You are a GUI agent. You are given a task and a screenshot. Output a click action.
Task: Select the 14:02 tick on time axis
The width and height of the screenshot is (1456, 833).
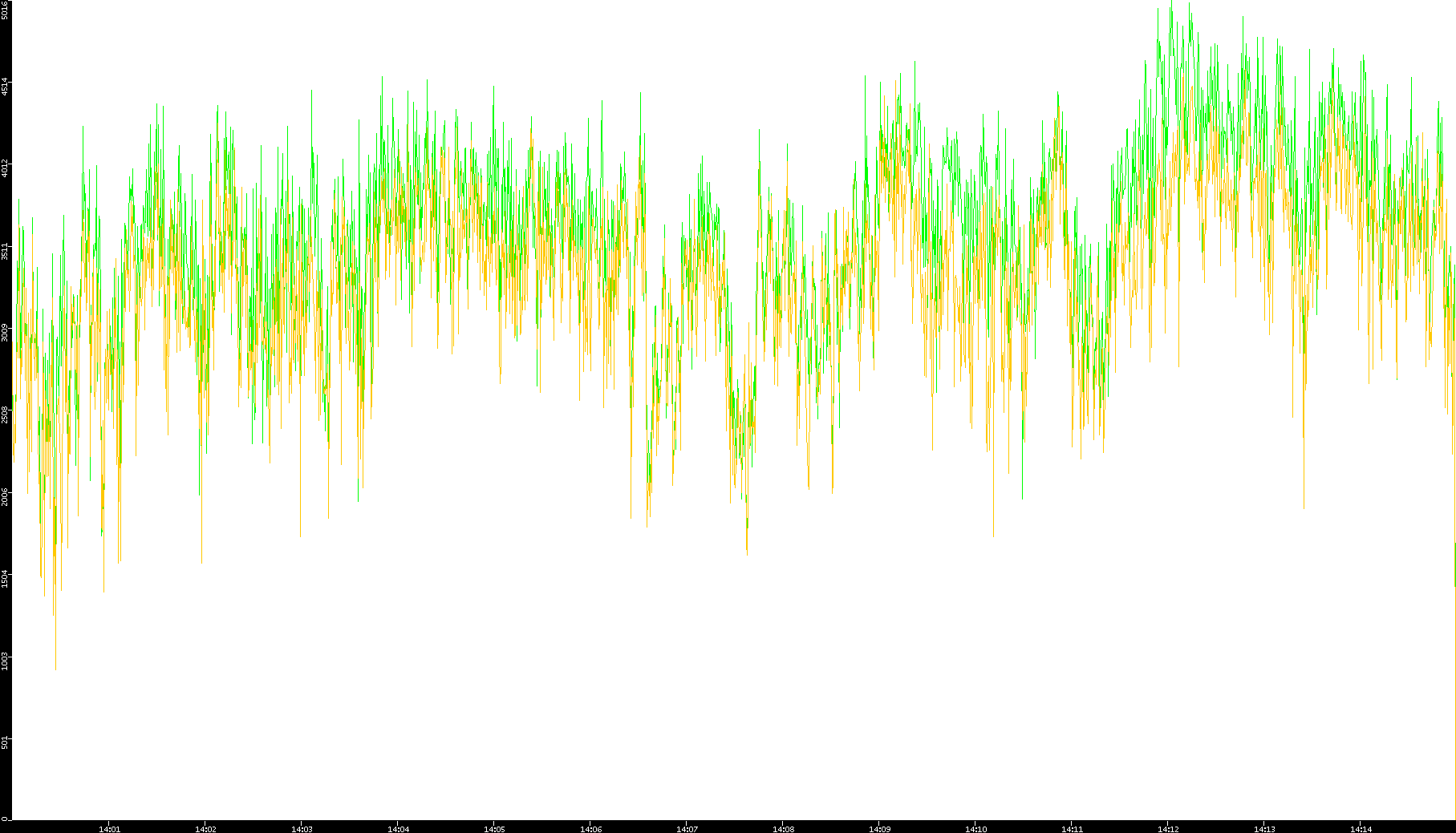pyautogui.click(x=205, y=829)
